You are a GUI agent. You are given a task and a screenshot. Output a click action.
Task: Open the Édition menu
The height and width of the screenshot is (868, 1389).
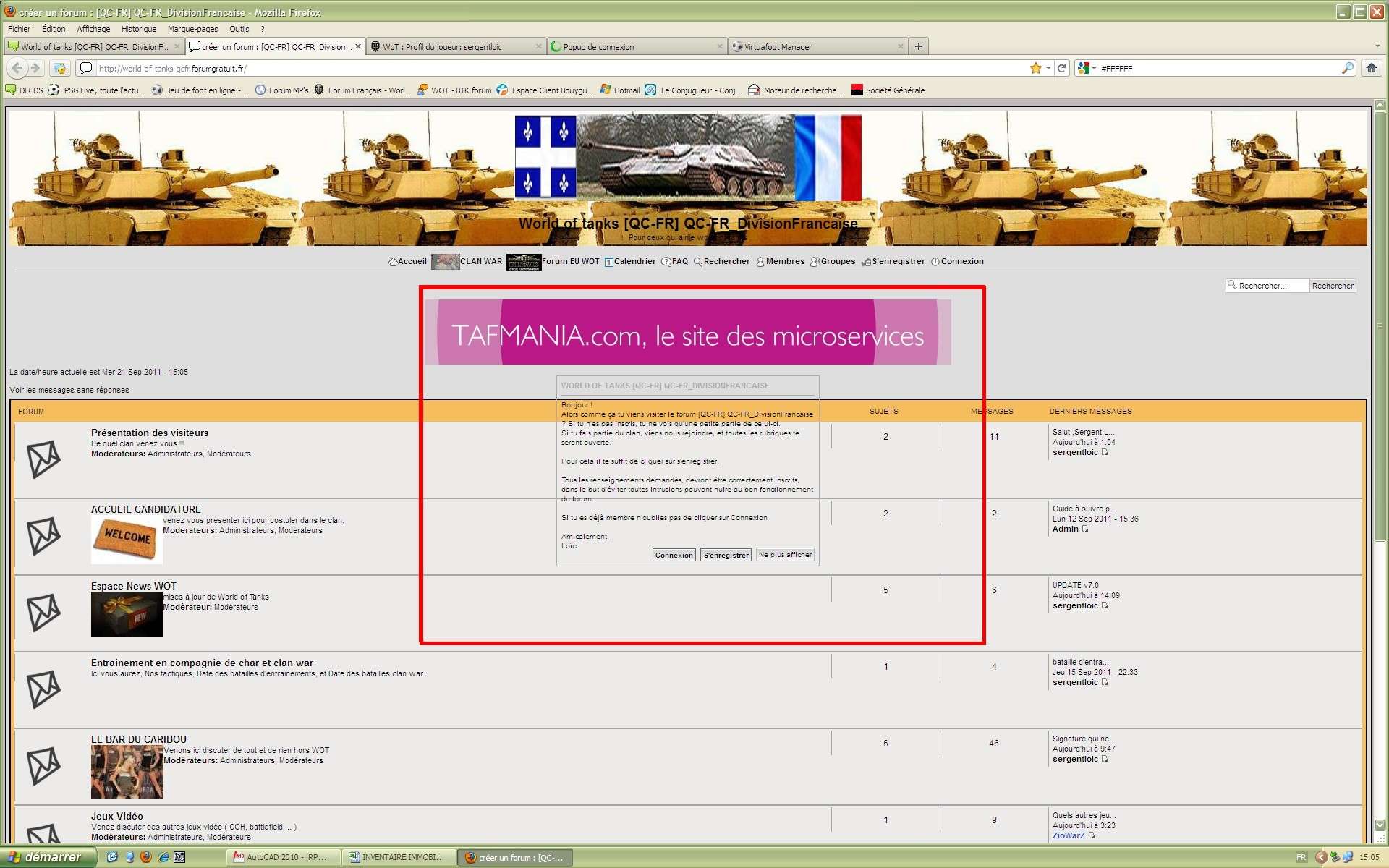[54, 29]
